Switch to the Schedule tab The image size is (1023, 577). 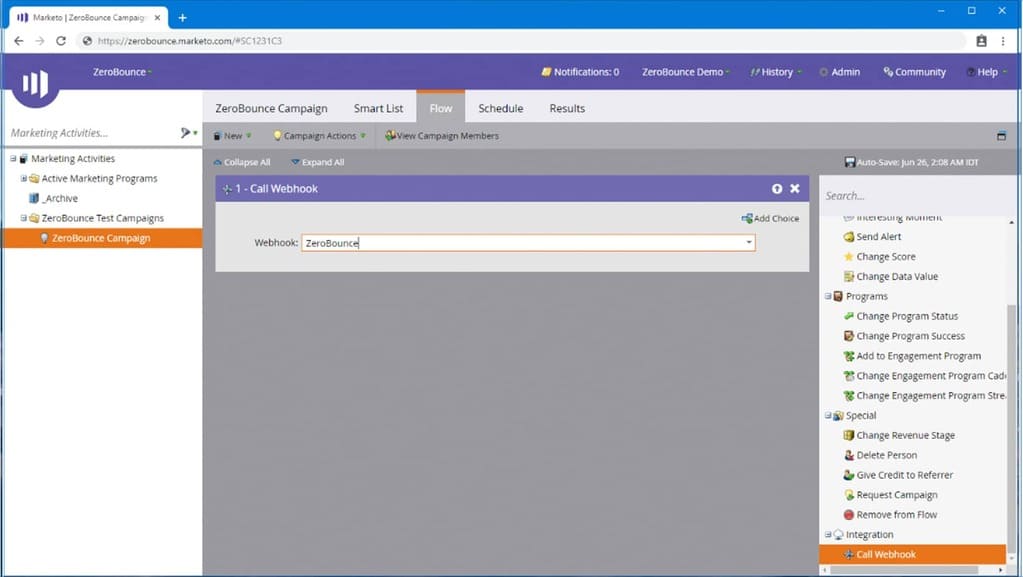coord(500,108)
